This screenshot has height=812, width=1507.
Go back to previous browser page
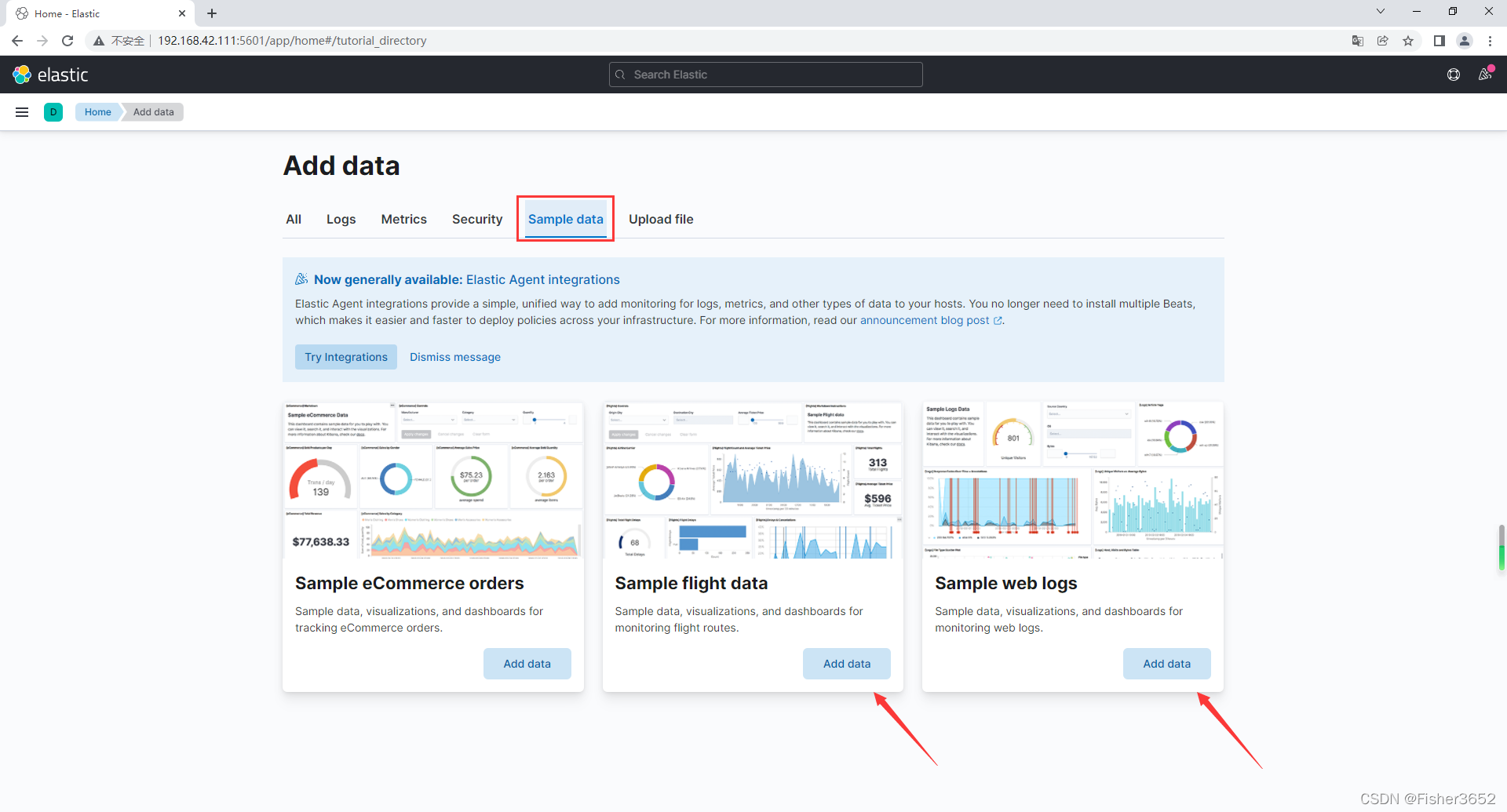coord(17,41)
